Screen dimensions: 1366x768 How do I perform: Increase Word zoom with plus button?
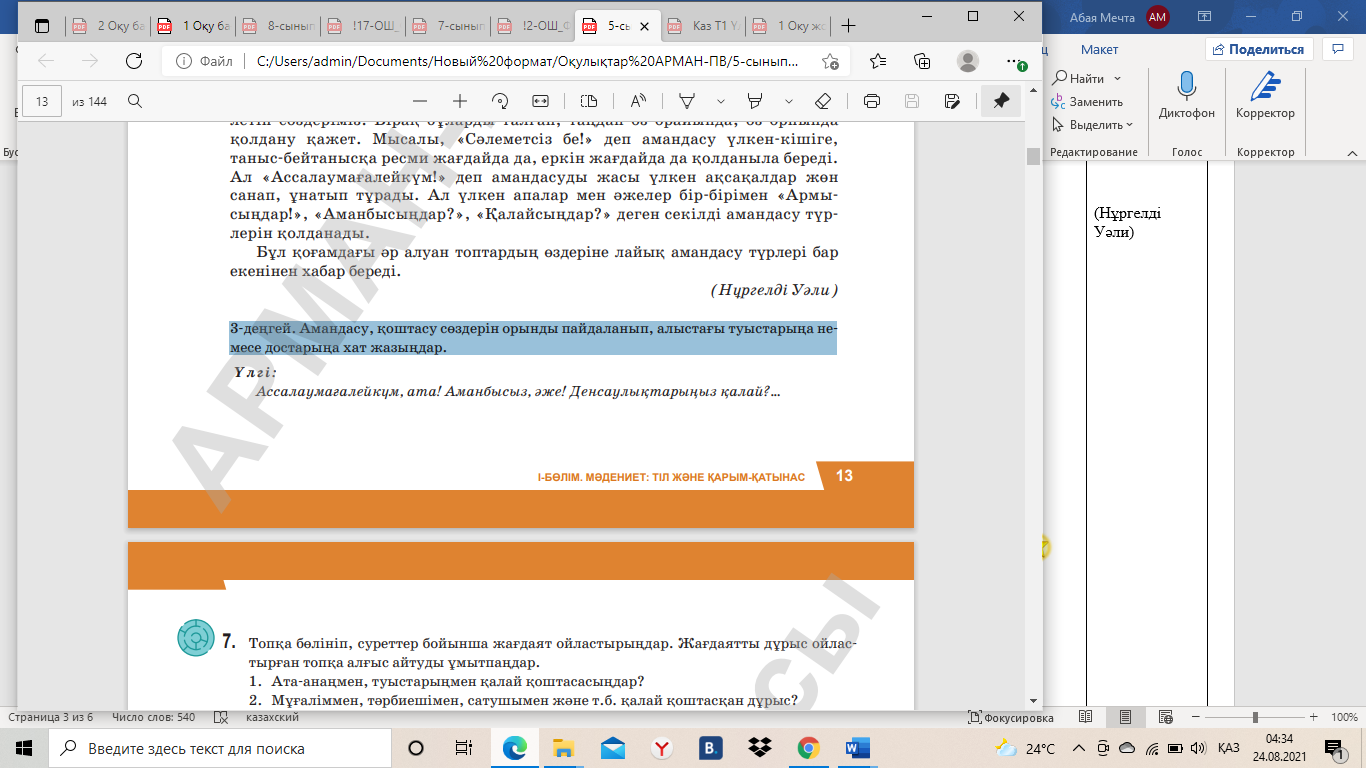(1314, 718)
